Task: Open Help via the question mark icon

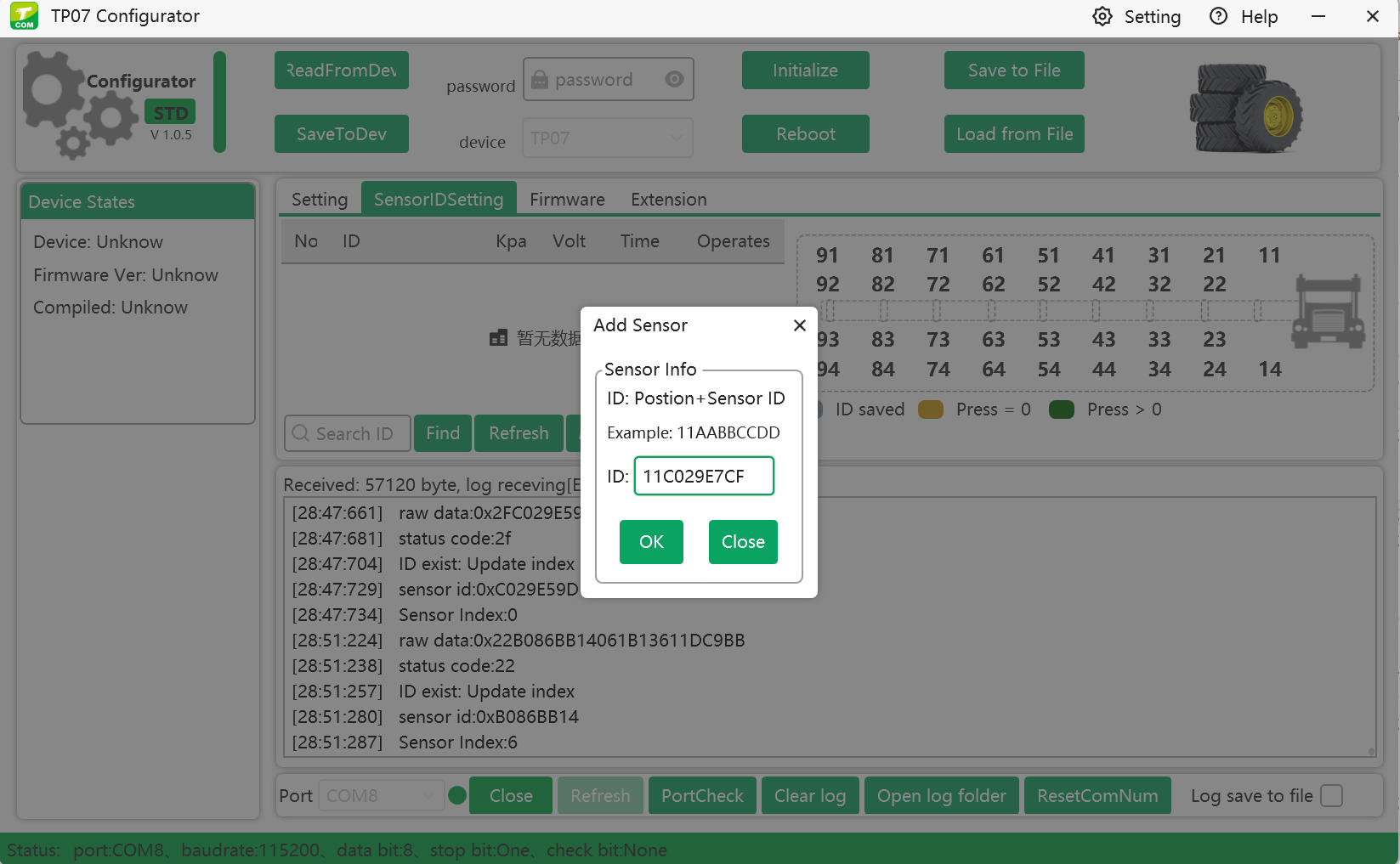Action: pyautogui.click(x=1217, y=16)
